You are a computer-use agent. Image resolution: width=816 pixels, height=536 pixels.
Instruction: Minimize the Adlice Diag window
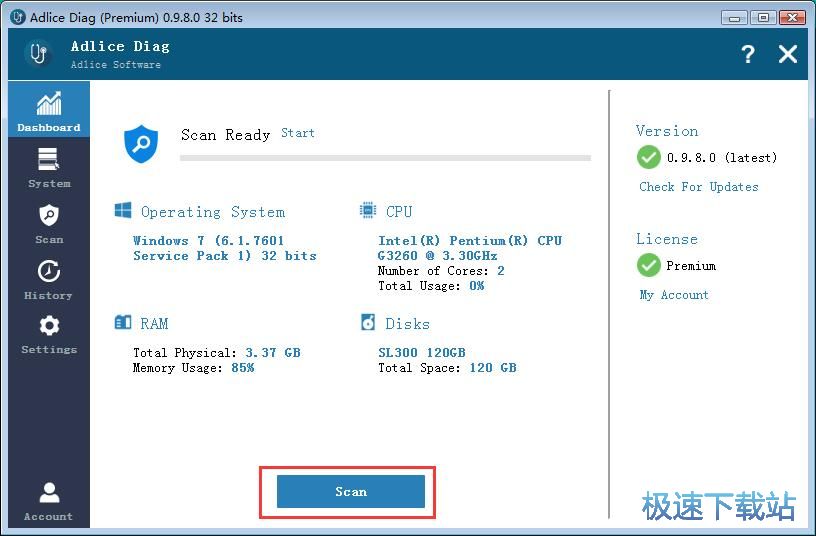coord(734,17)
